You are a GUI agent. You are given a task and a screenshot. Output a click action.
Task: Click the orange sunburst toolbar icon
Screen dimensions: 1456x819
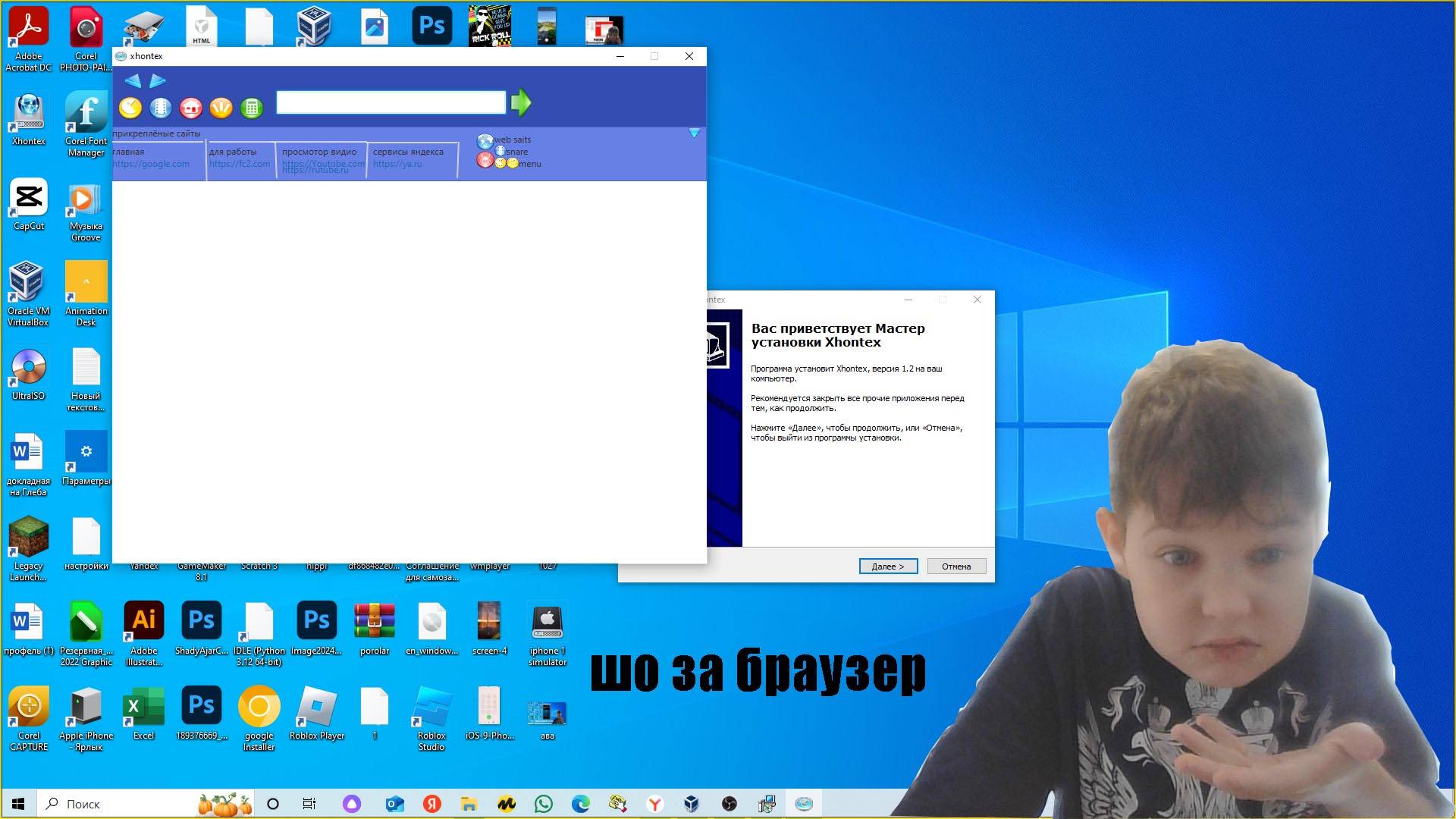[221, 108]
